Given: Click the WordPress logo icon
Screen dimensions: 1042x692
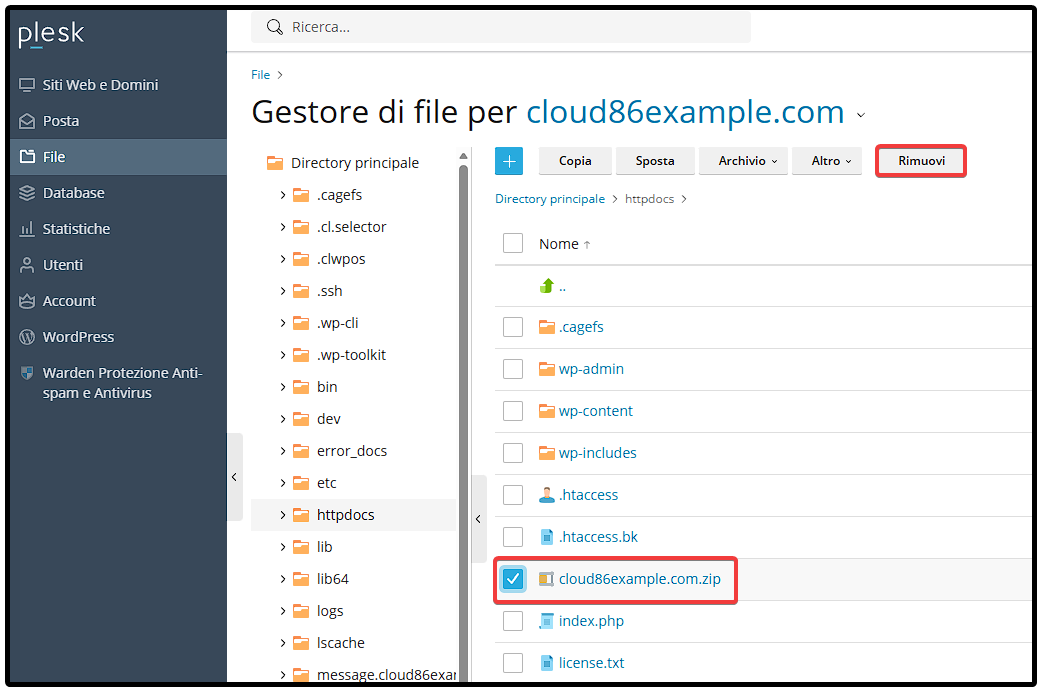Looking at the screenshot, I should (27, 337).
